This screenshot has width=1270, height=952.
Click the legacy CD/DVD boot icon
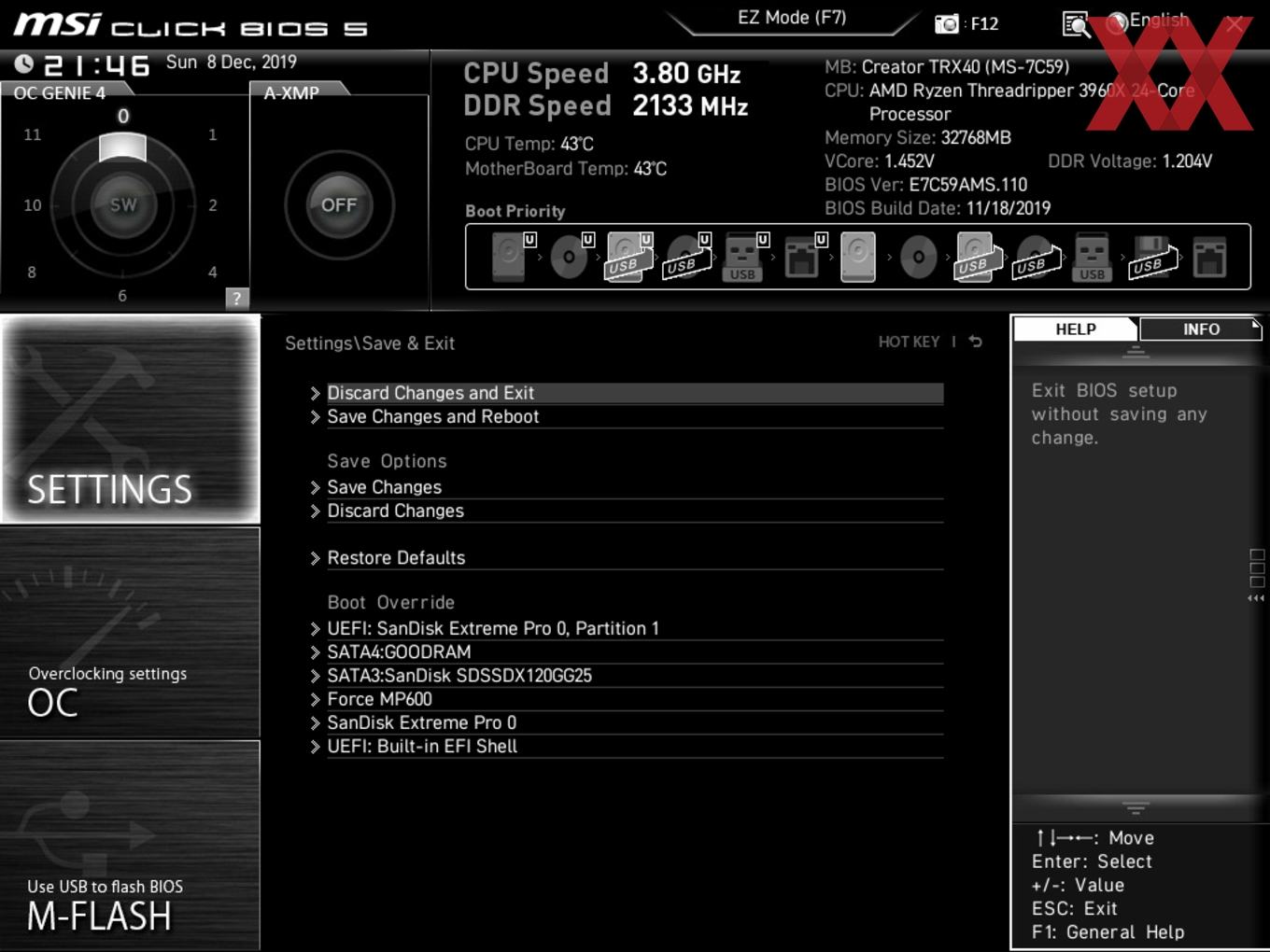click(x=918, y=257)
